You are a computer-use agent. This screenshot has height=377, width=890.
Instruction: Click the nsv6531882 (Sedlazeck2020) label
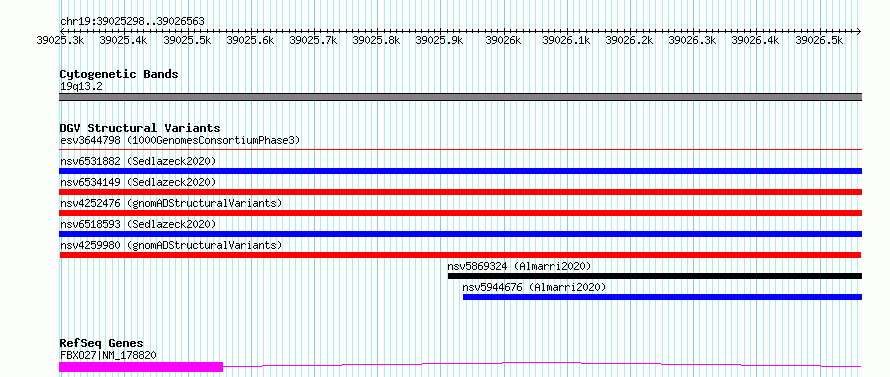[x=138, y=161]
